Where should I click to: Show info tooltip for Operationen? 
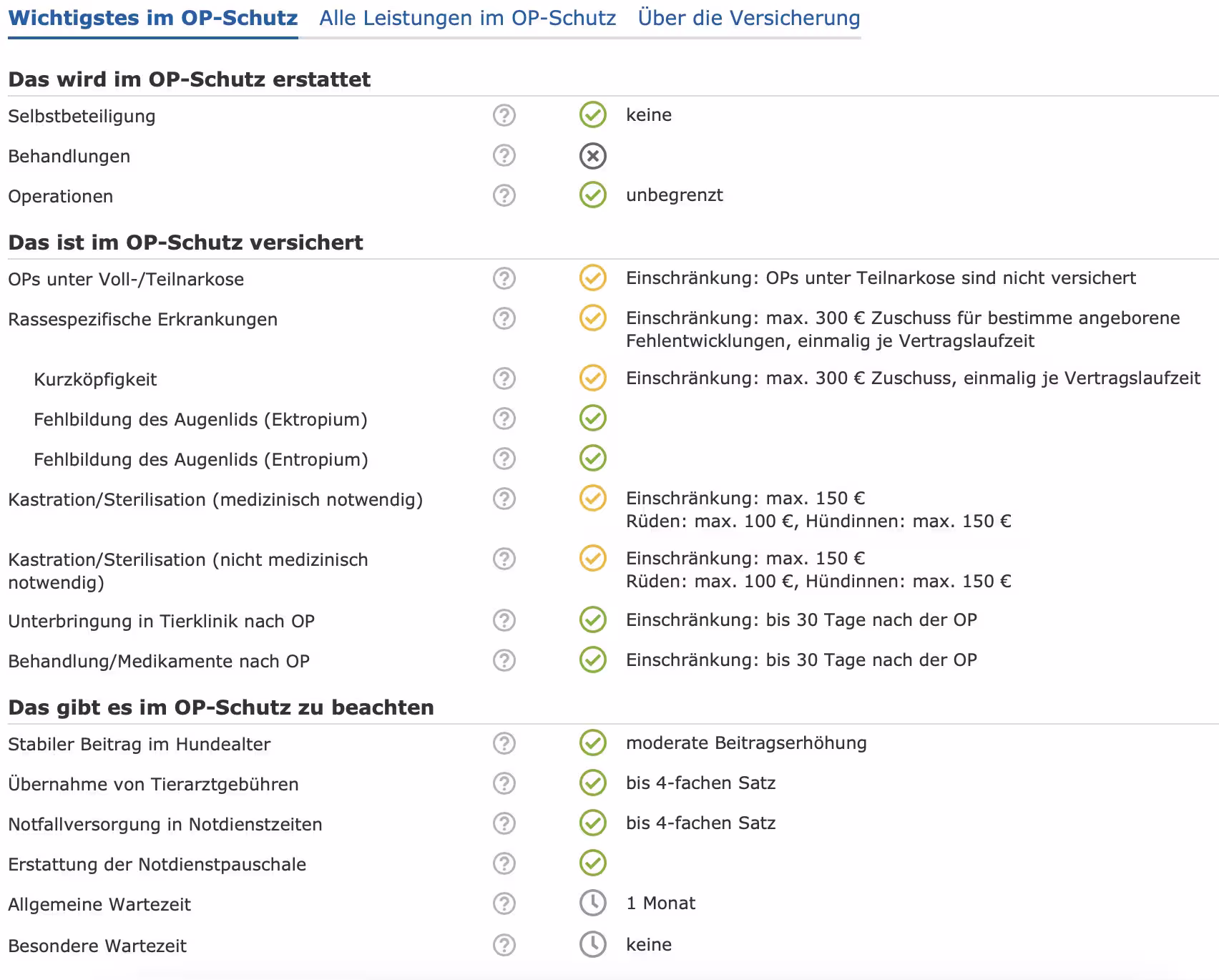pos(504,195)
